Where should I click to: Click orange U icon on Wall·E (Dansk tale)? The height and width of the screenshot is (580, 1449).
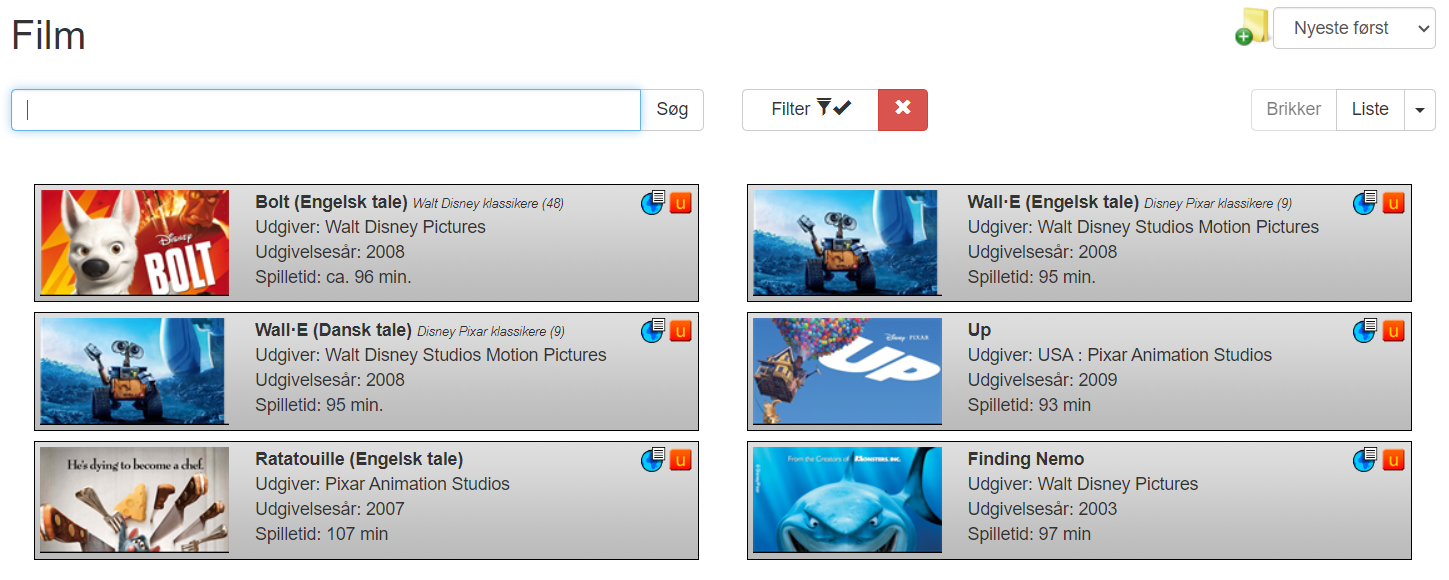[x=681, y=331]
